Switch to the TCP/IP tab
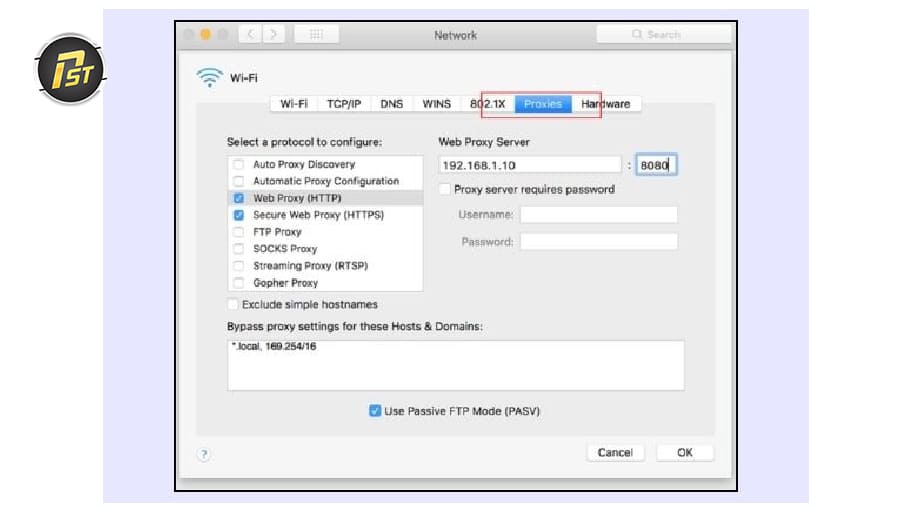This screenshot has height=513, width=912. [344, 104]
